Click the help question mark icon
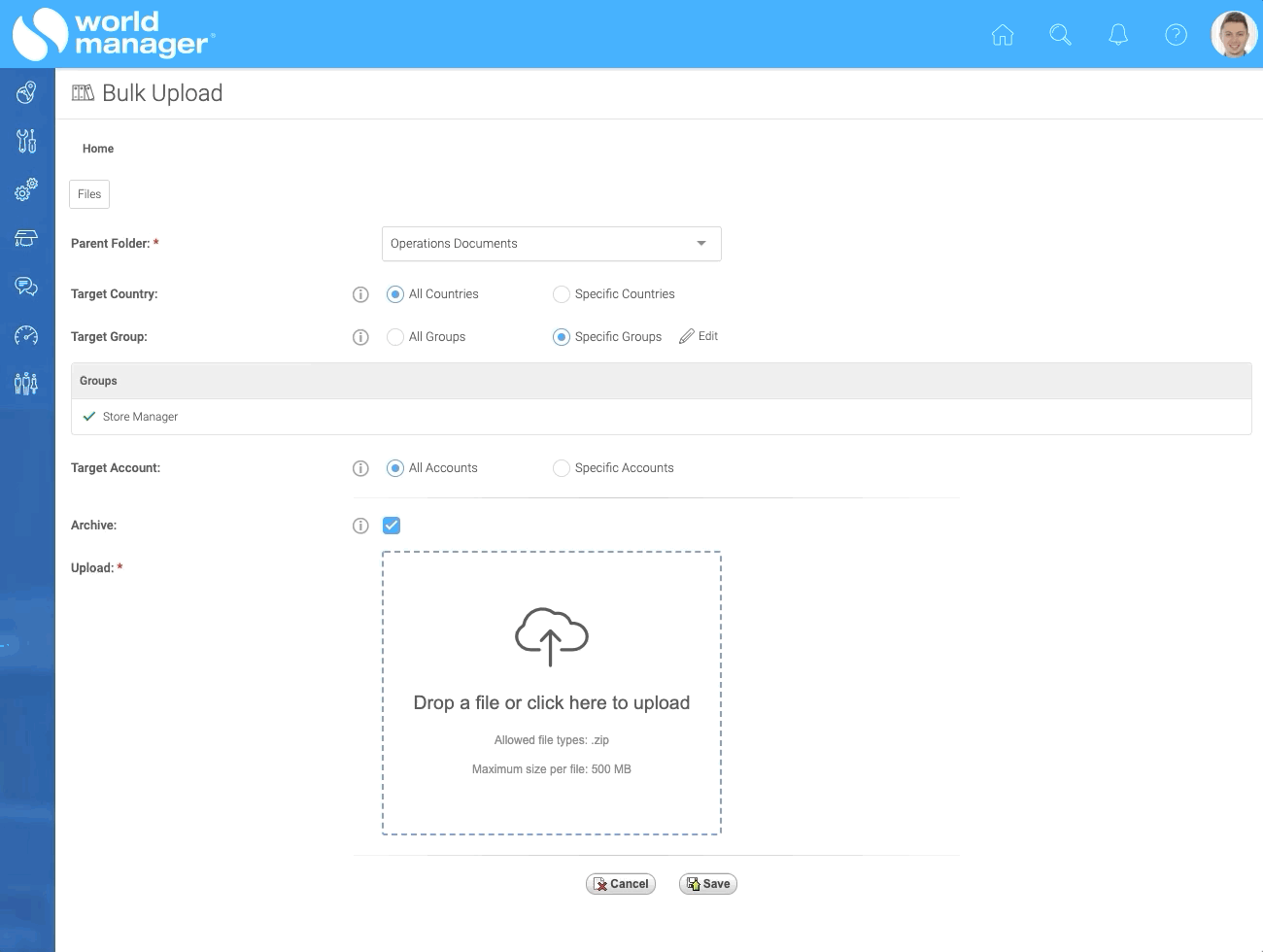The width and height of the screenshot is (1263, 952). (1176, 36)
